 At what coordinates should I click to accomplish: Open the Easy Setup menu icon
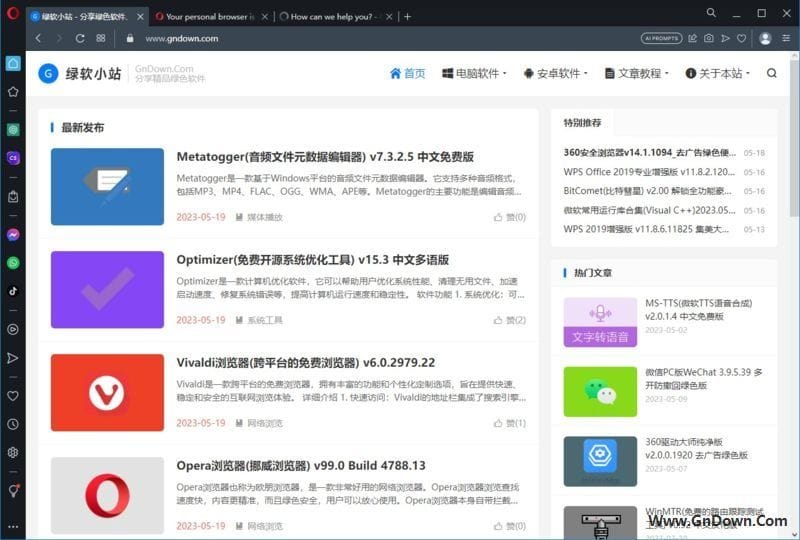[x=786, y=38]
